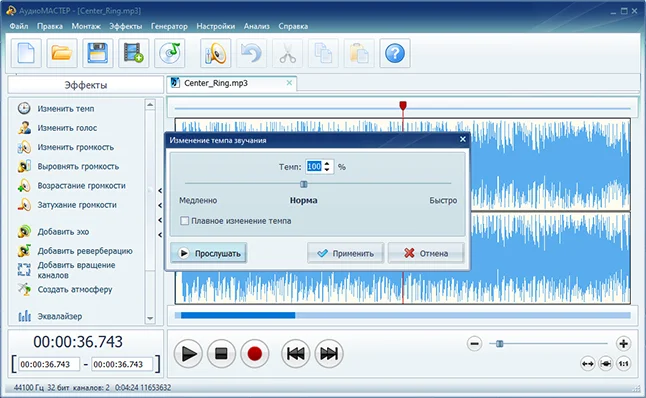Click the horizontal waveform scrollbar thumb
The height and width of the screenshot is (398, 646).
(238, 315)
